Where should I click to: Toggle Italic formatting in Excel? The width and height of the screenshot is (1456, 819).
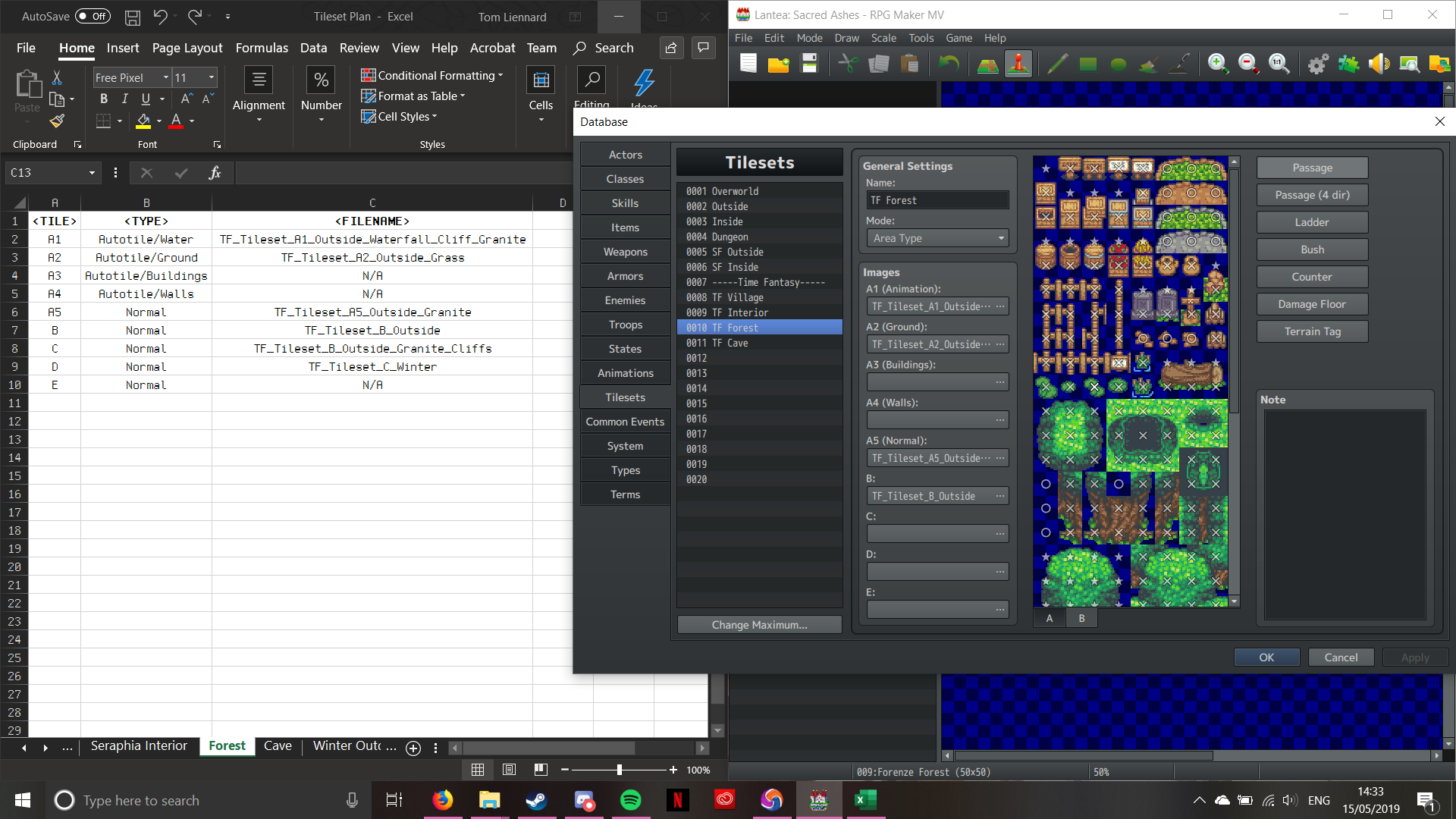[124, 99]
